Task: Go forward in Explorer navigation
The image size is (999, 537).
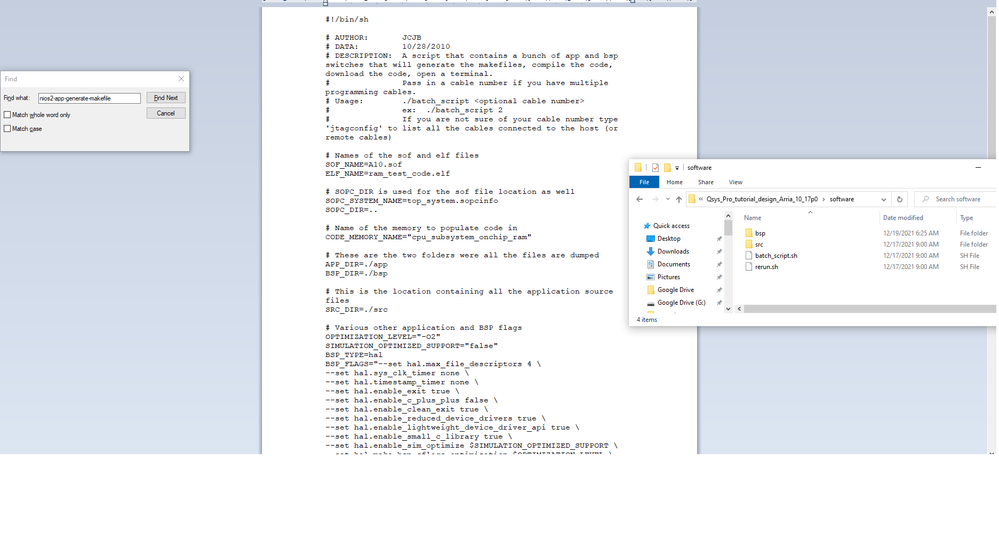Action: pos(655,199)
